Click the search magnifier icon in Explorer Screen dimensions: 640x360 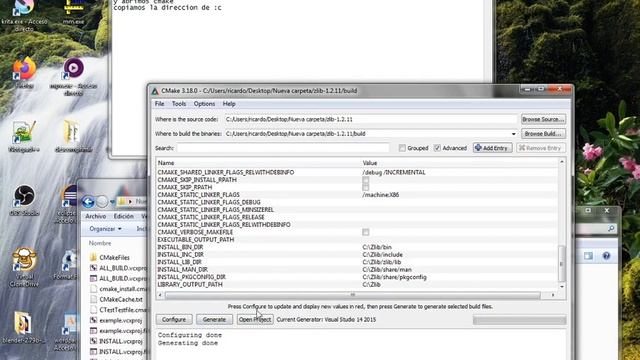pos(611,229)
